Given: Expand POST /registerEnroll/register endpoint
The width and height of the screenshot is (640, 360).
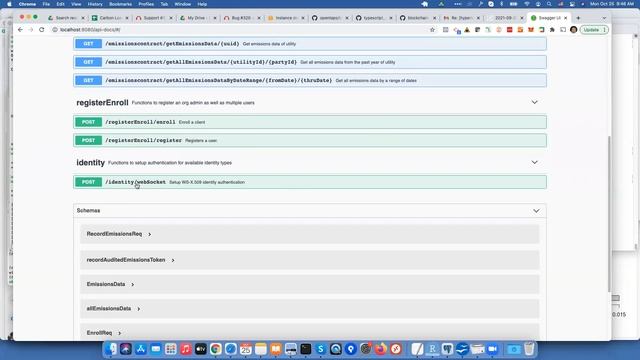Looking at the screenshot, I should (310, 140).
